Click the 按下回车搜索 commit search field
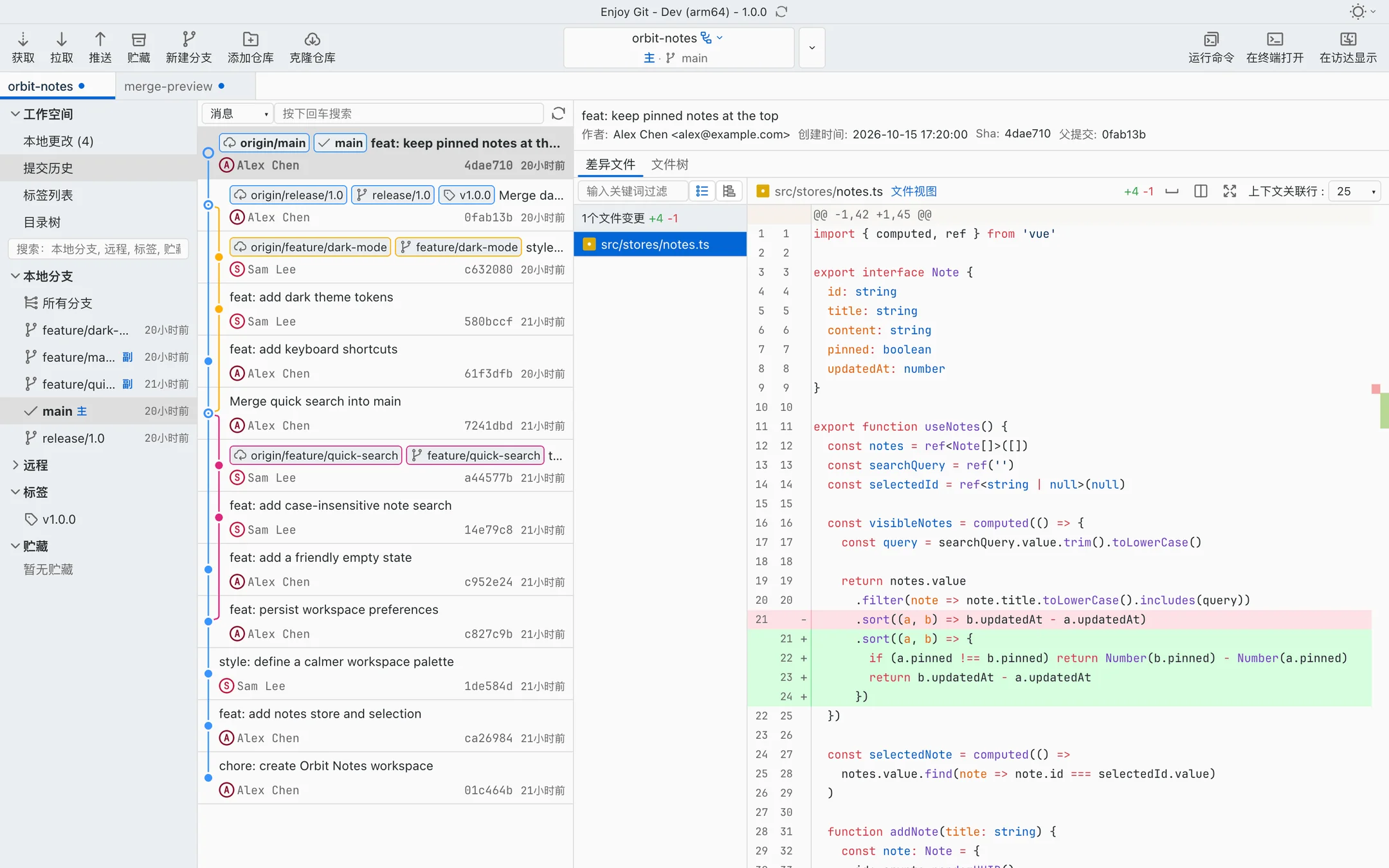The image size is (1389, 868). coord(409,114)
